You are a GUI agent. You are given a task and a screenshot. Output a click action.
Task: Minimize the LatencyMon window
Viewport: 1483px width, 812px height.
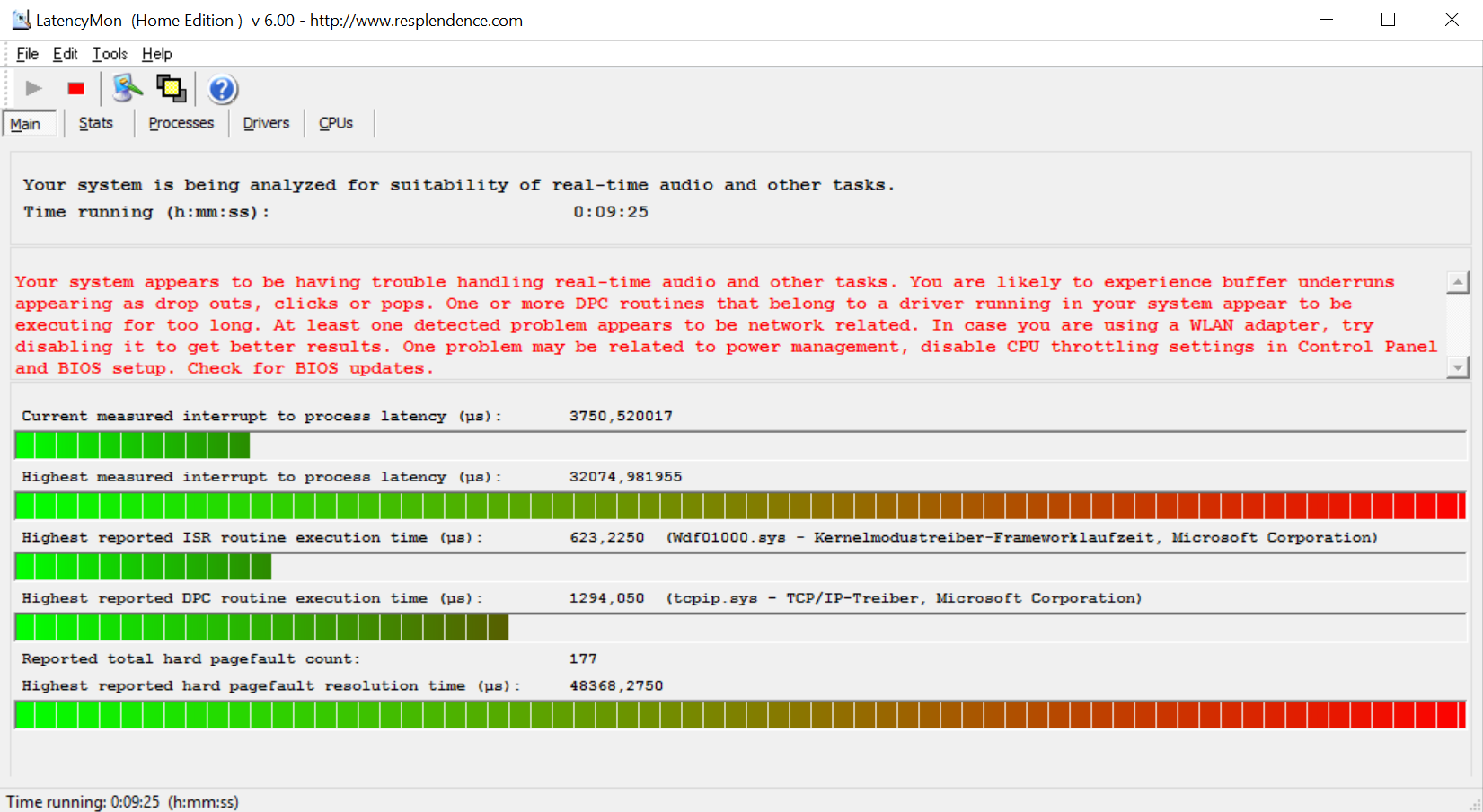coord(1326,20)
